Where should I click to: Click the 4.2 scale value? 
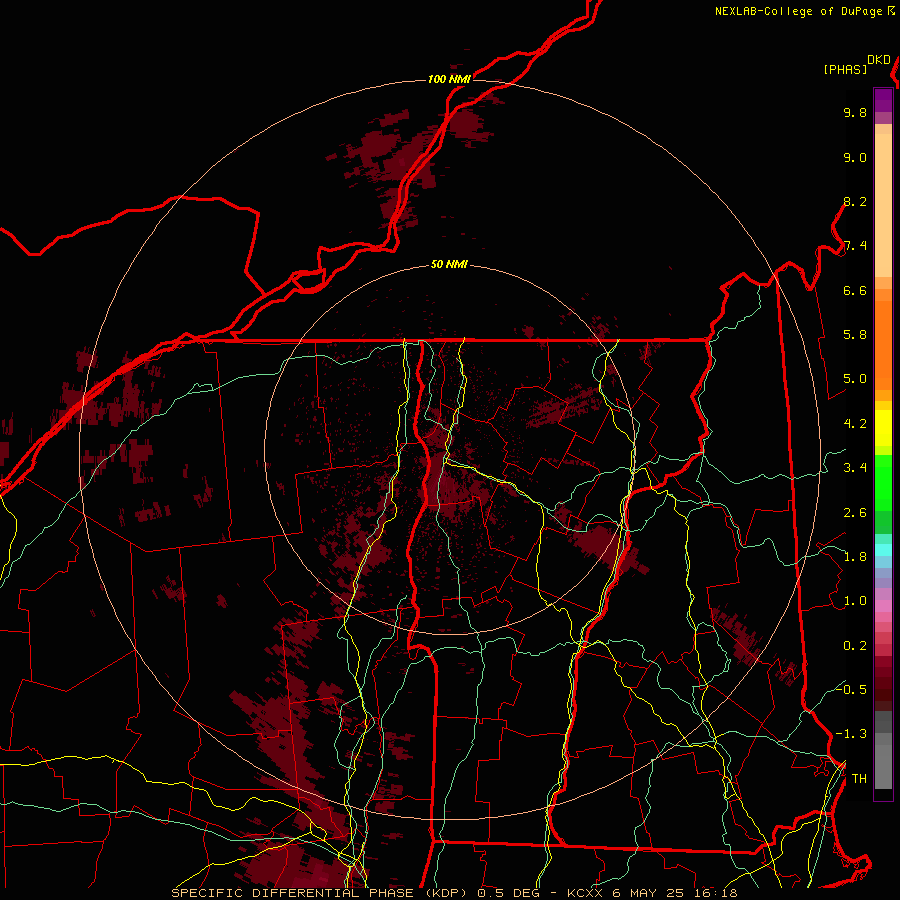[x=855, y=424]
